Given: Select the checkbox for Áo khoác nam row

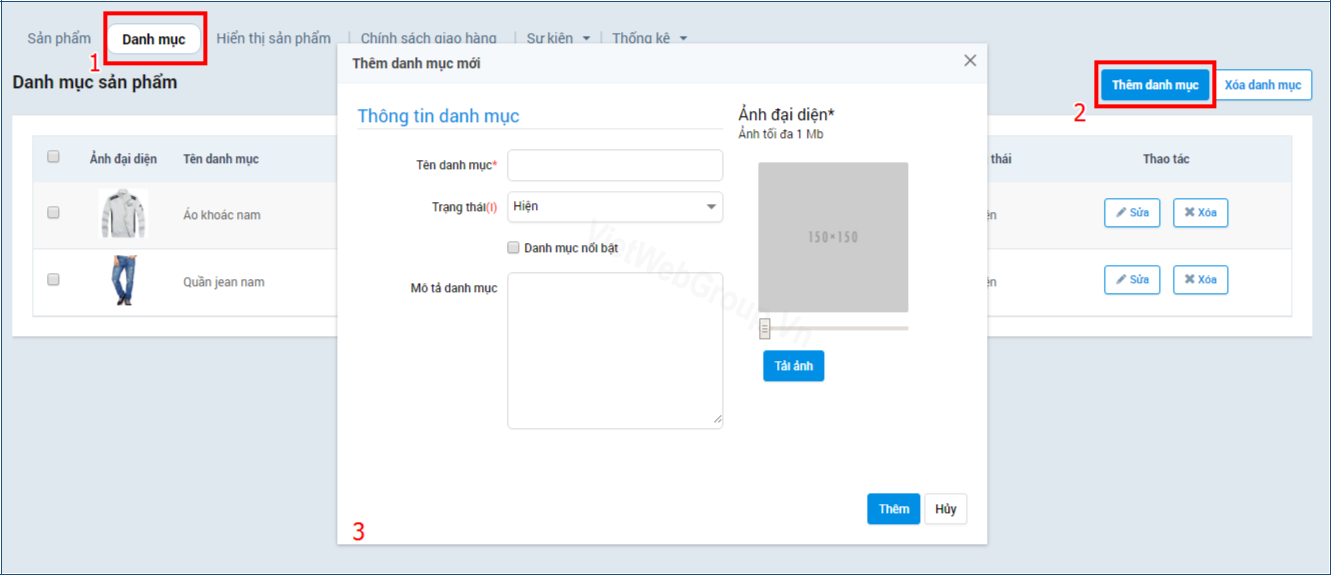Looking at the screenshot, I should tap(54, 213).
